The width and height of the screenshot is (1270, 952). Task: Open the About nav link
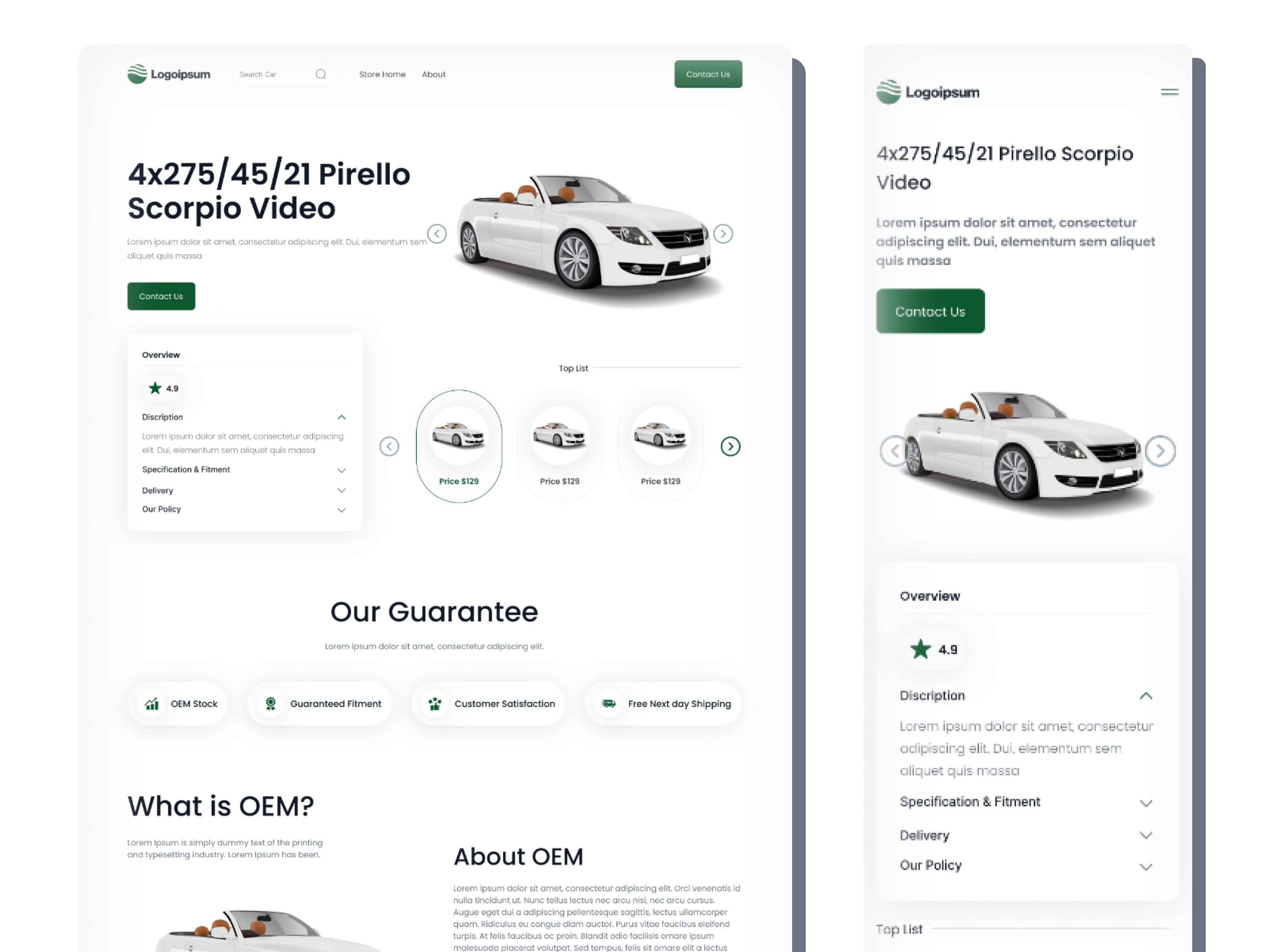[x=433, y=74]
